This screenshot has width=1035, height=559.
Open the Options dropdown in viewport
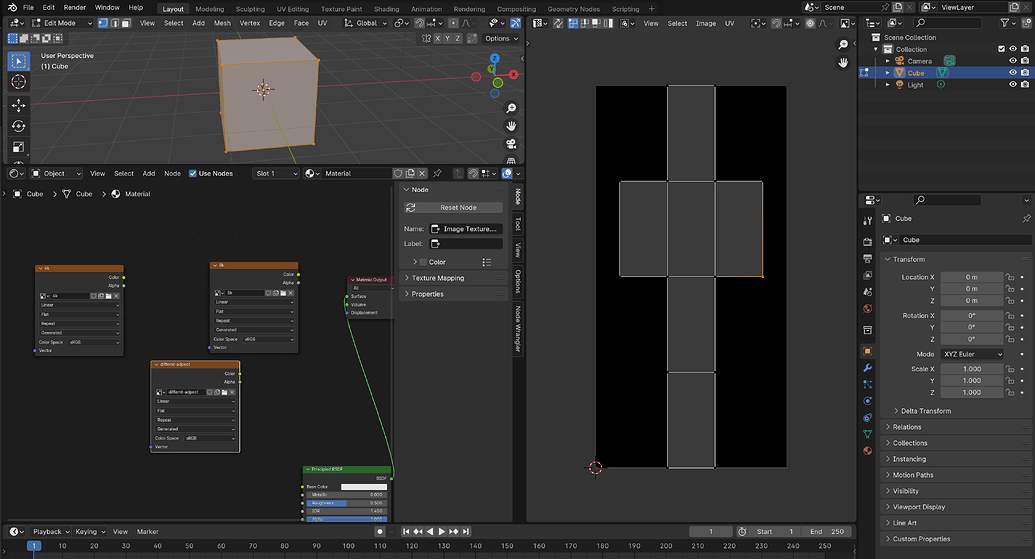(x=502, y=38)
